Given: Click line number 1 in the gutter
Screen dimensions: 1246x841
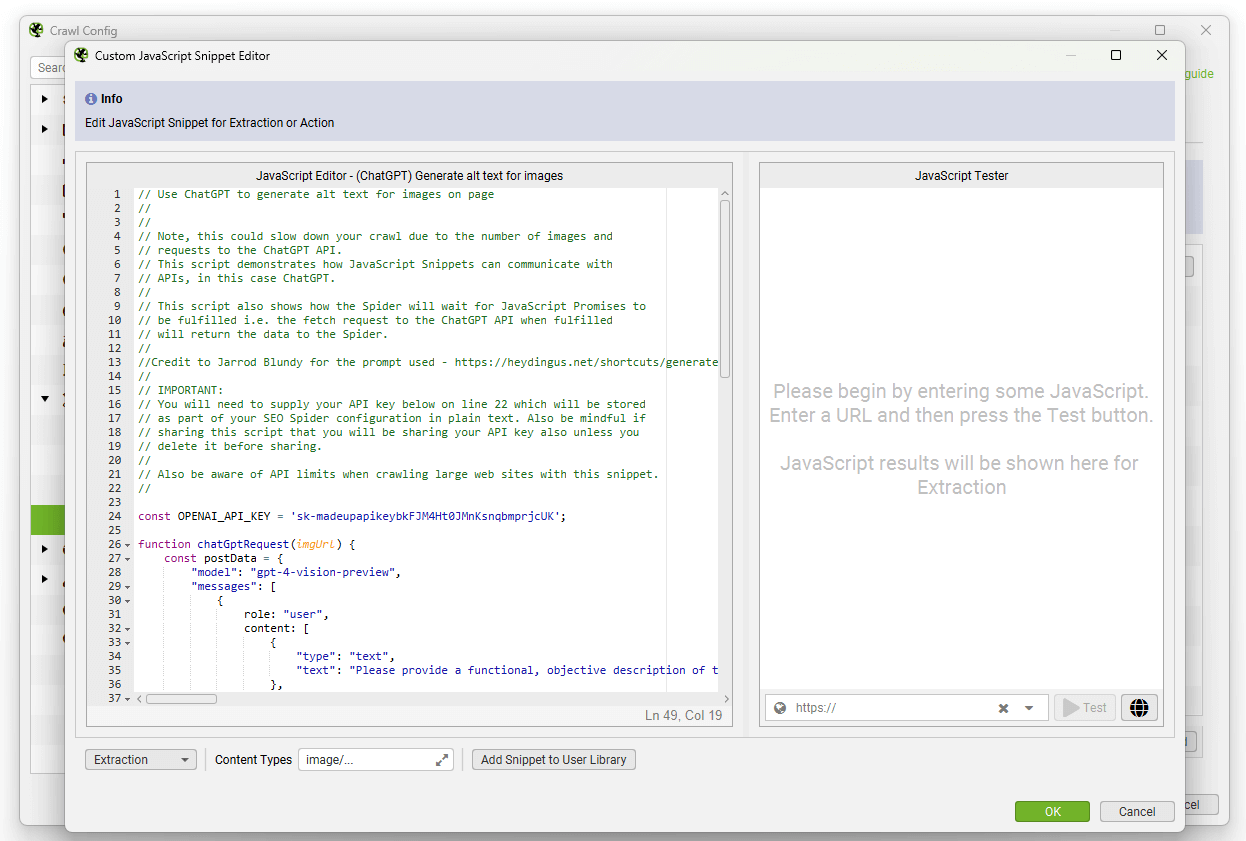Looking at the screenshot, I should click(117, 195).
